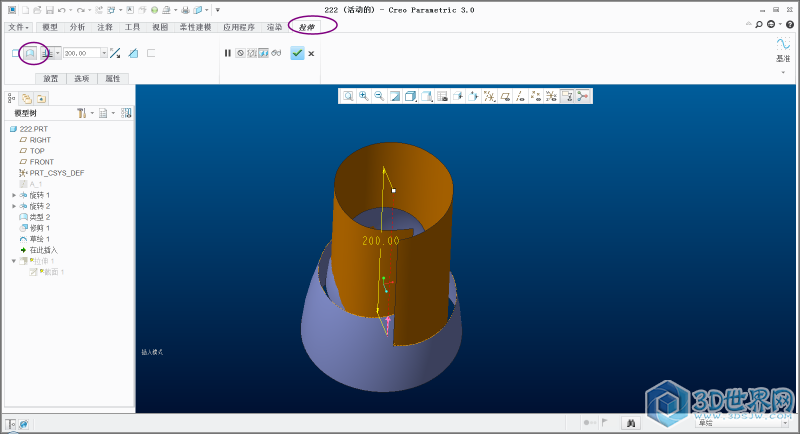Click the 200.00 depth input field

click(82, 53)
